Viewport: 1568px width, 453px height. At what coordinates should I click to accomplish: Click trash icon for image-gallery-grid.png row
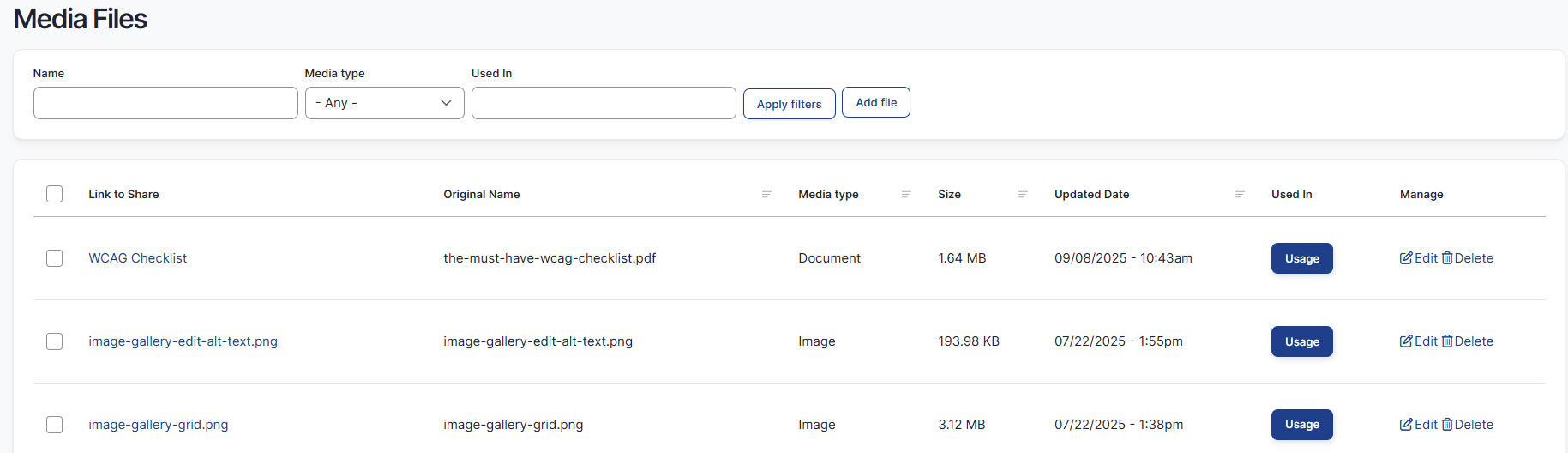coord(1447,425)
